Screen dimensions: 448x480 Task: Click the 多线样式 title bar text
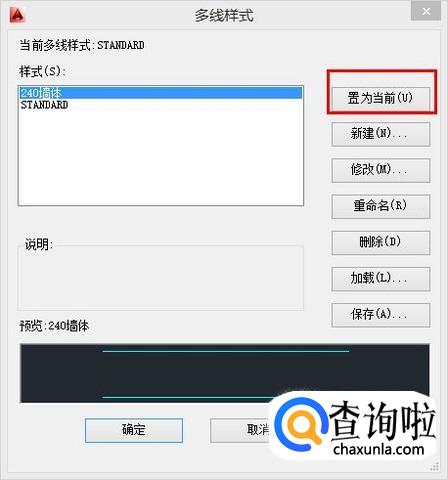coord(224,16)
